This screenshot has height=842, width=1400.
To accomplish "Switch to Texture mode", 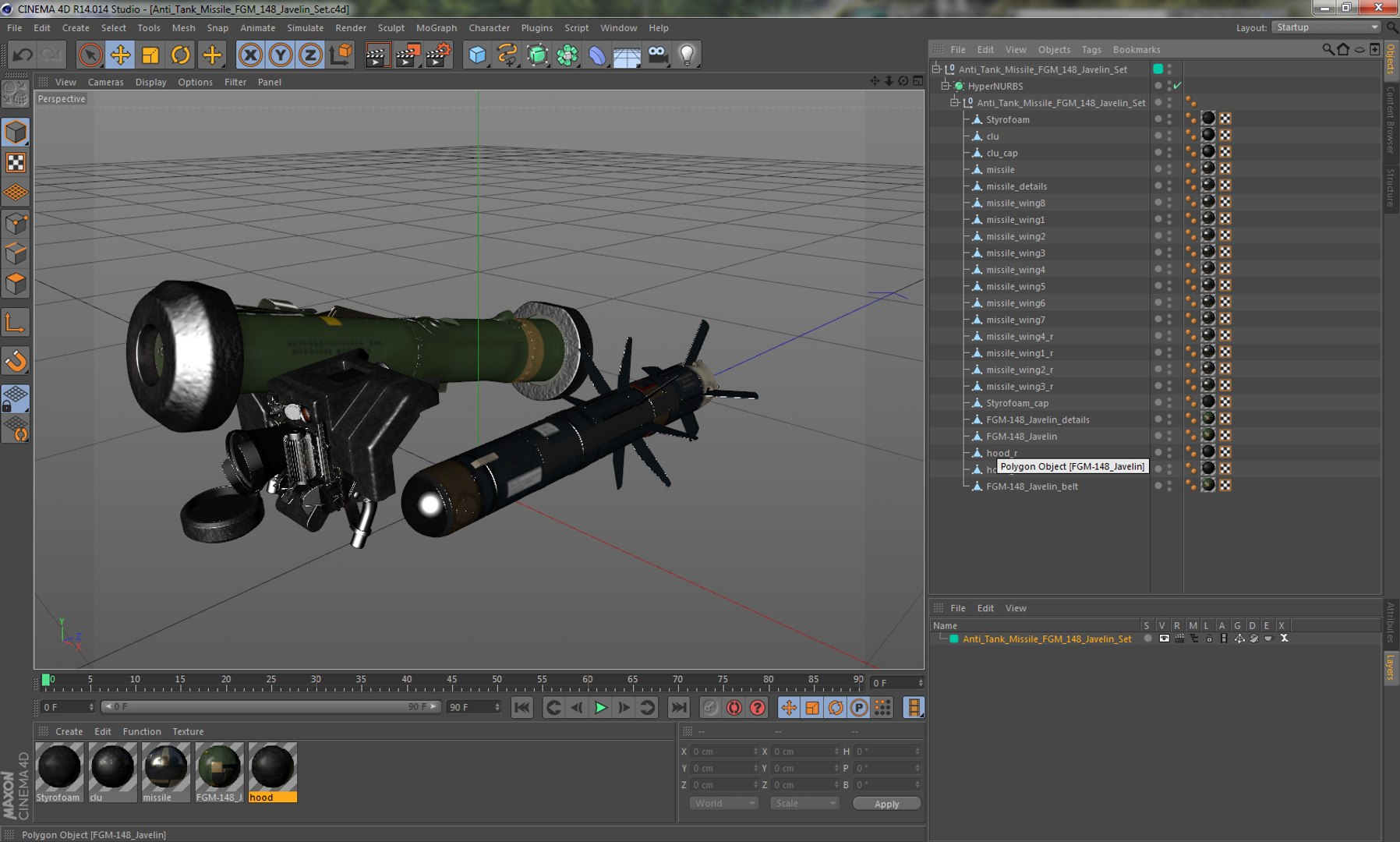I will pyautogui.click(x=16, y=162).
